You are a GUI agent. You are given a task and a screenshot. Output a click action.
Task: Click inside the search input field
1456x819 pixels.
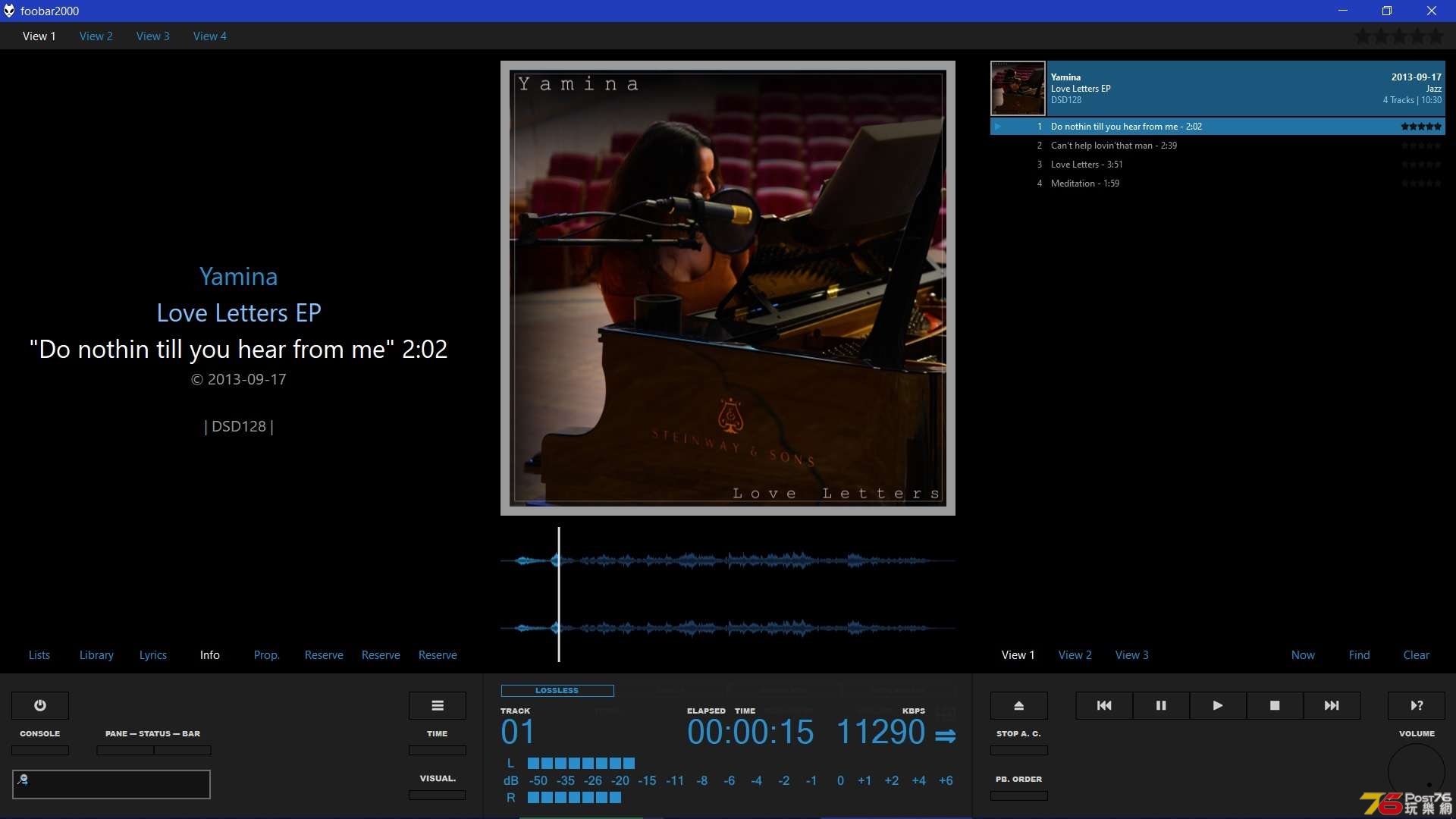coord(111,784)
